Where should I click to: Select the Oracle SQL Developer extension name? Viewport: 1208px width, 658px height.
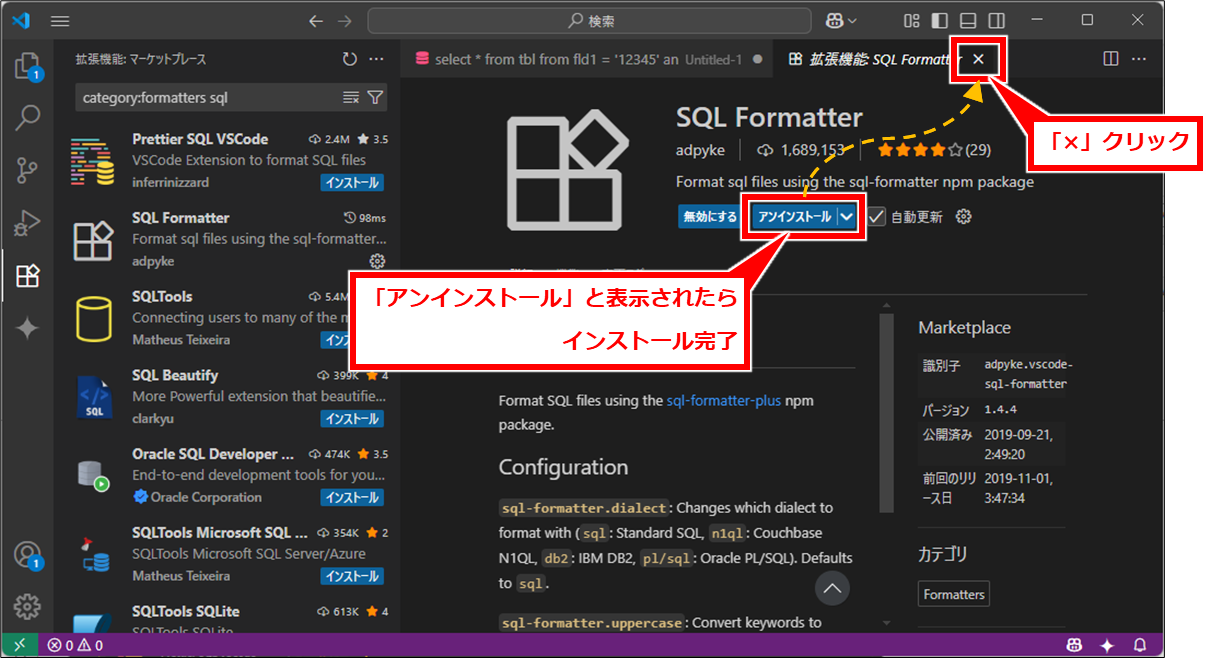pos(213,454)
